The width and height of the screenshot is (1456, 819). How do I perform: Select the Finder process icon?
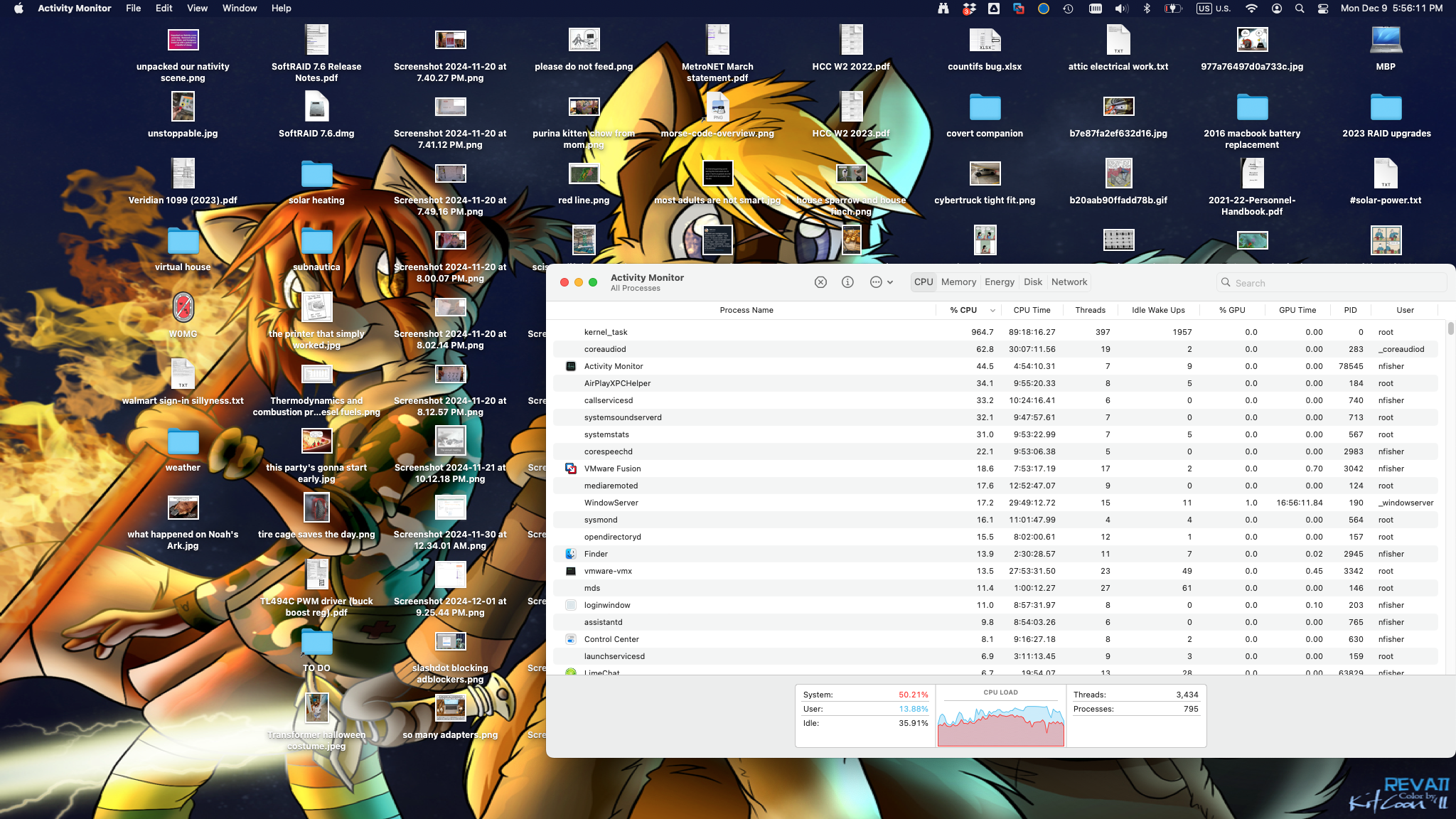click(x=570, y=554)
